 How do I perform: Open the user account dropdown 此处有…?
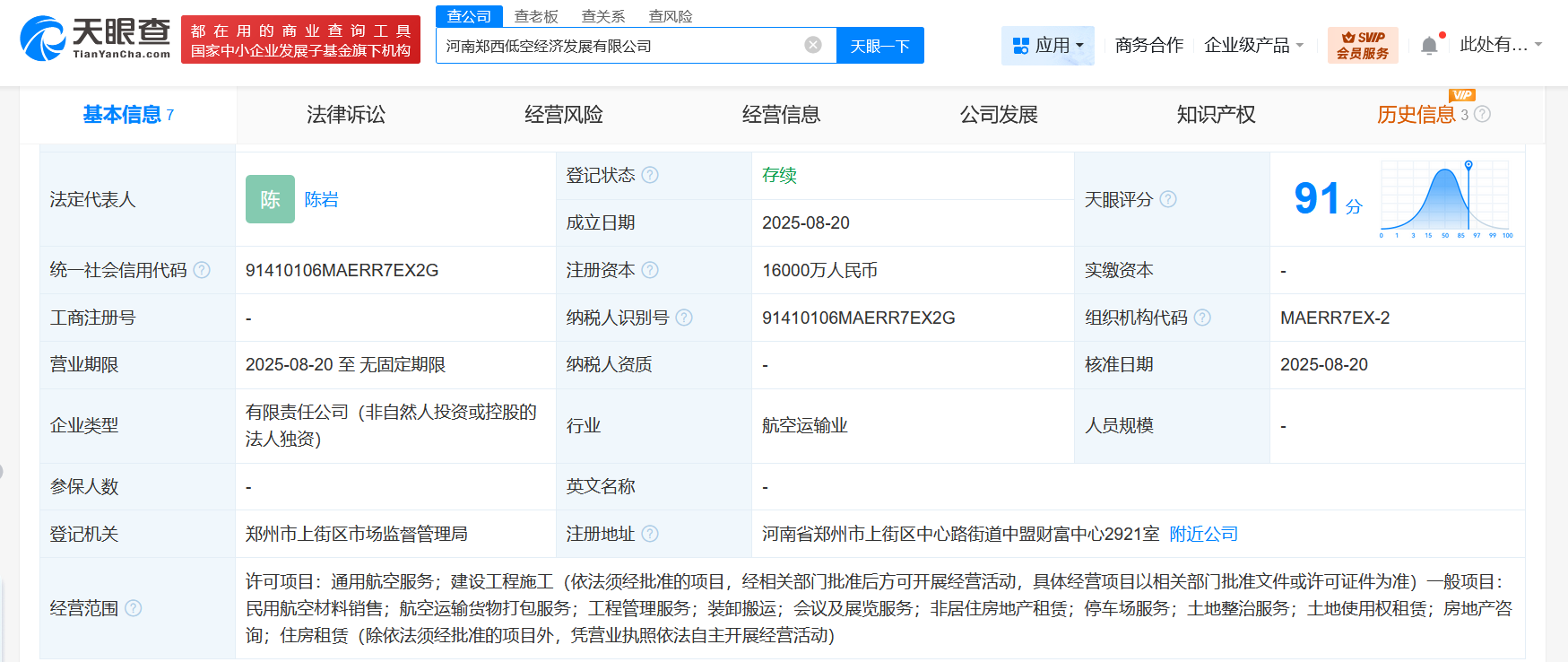click(1500, 45)
